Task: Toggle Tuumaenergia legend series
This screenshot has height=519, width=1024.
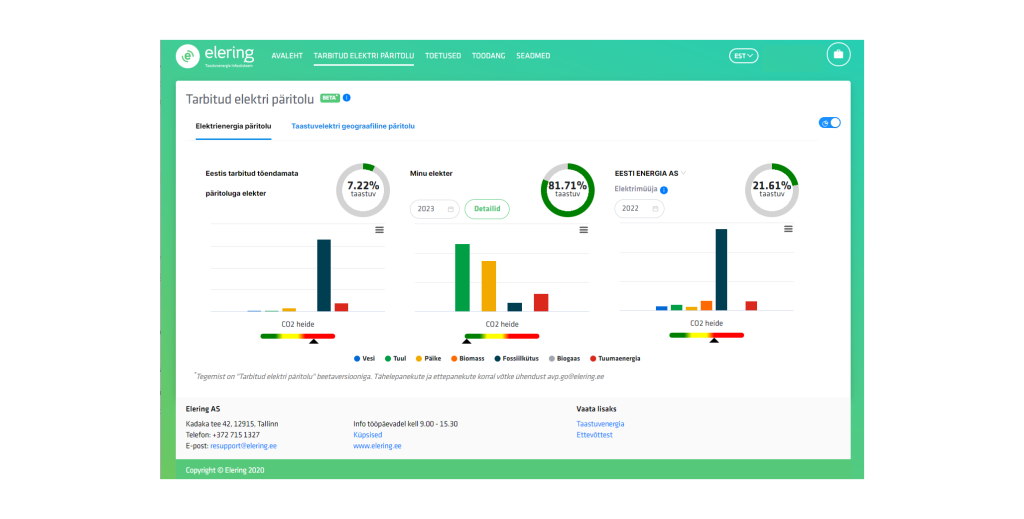Action: click(615, 358)
